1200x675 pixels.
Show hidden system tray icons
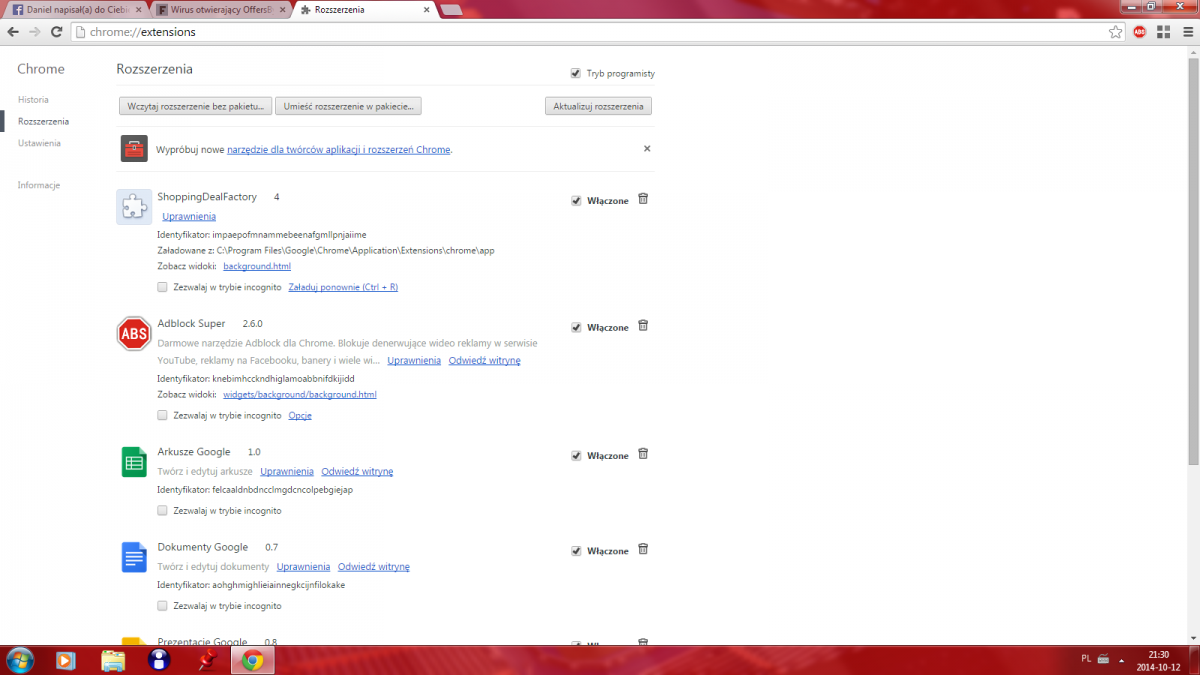[x=1123, y=660]
